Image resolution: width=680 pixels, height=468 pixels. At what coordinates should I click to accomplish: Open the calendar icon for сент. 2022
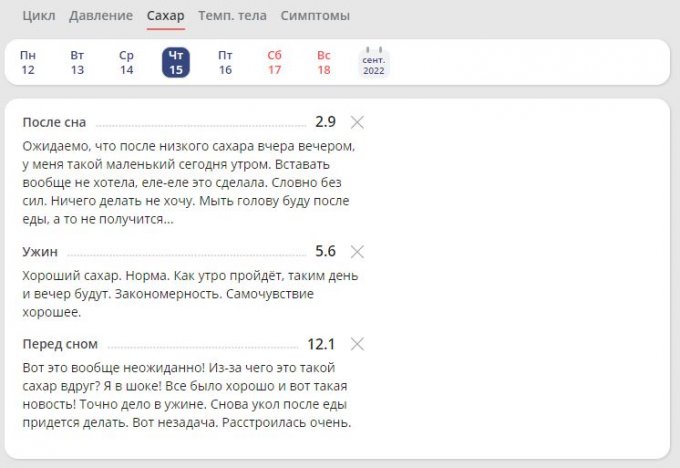[x=373, y=63]
